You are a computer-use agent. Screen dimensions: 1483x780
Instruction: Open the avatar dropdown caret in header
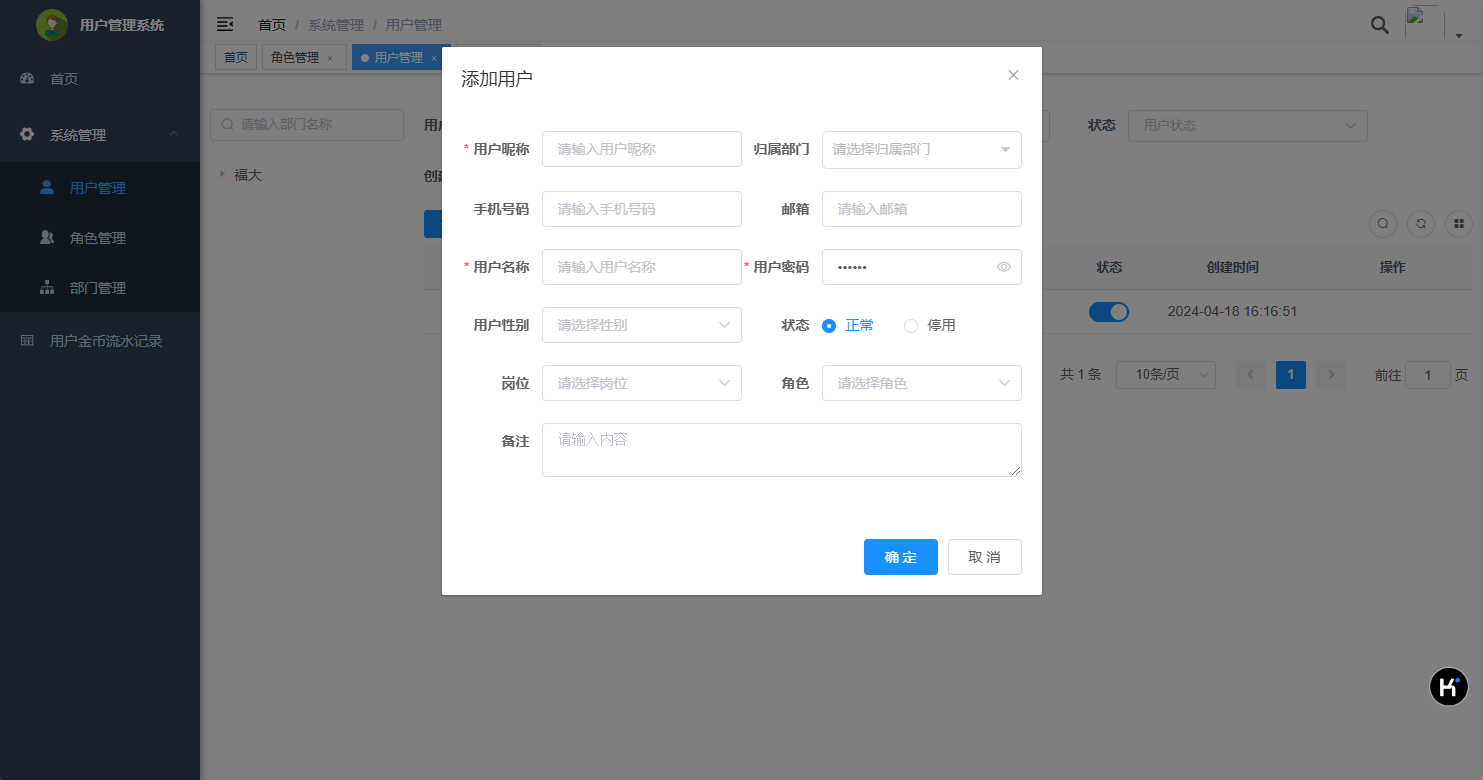click(1459, 36)
